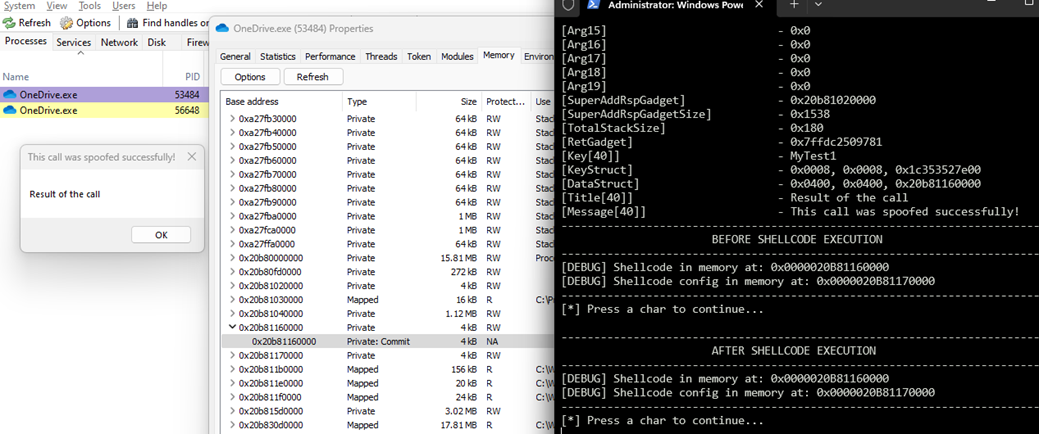Open Options gear in main toolbar
The width and height of the screenshot is (1039, 434).
point(67,23)
